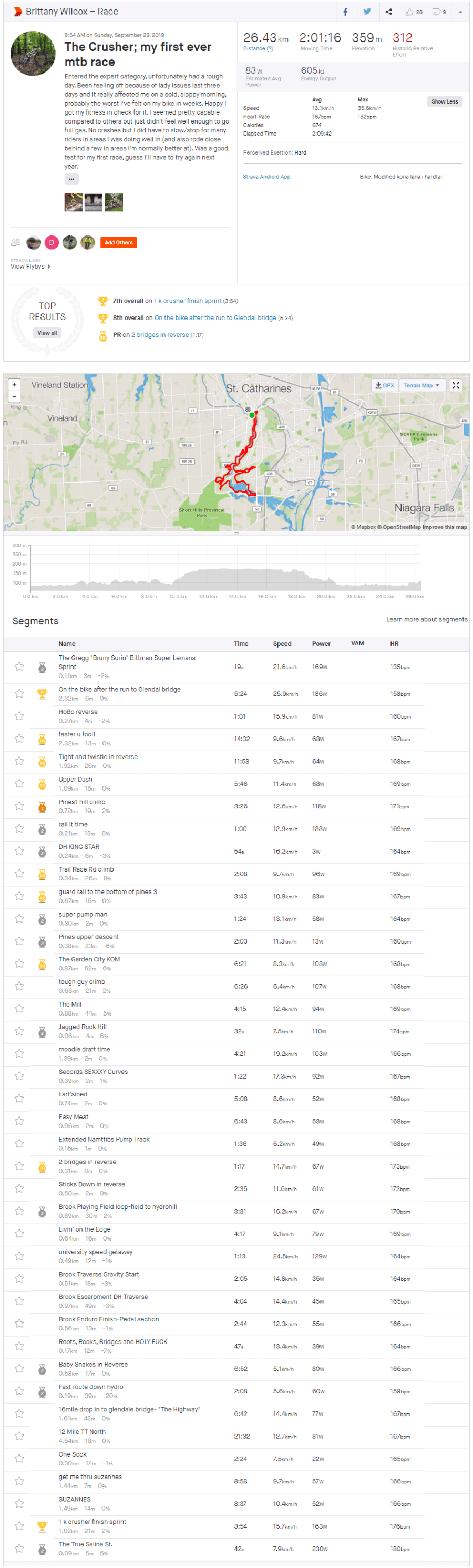
Task: Click the Strava logo icon in header
Action: 18,12
